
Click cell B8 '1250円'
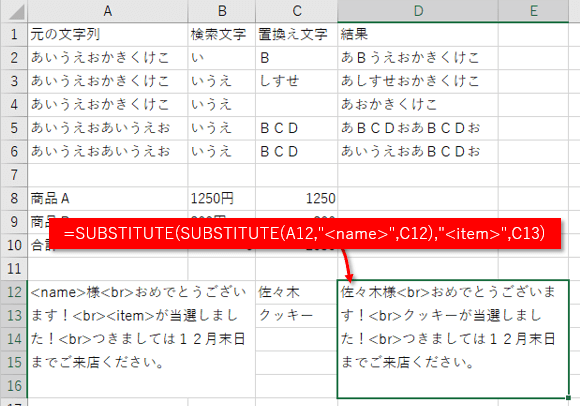(222, 198)
